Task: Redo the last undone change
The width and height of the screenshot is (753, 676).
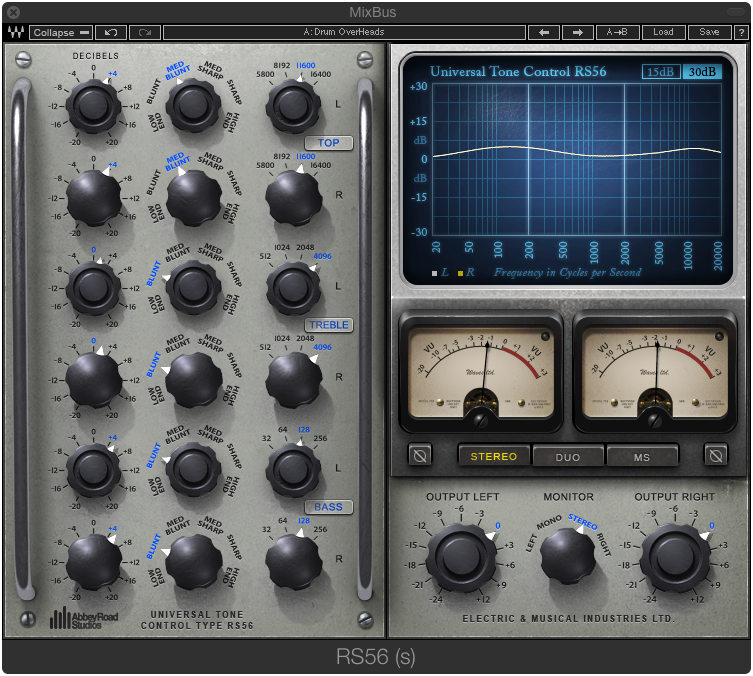Action: tap(145, 32)
